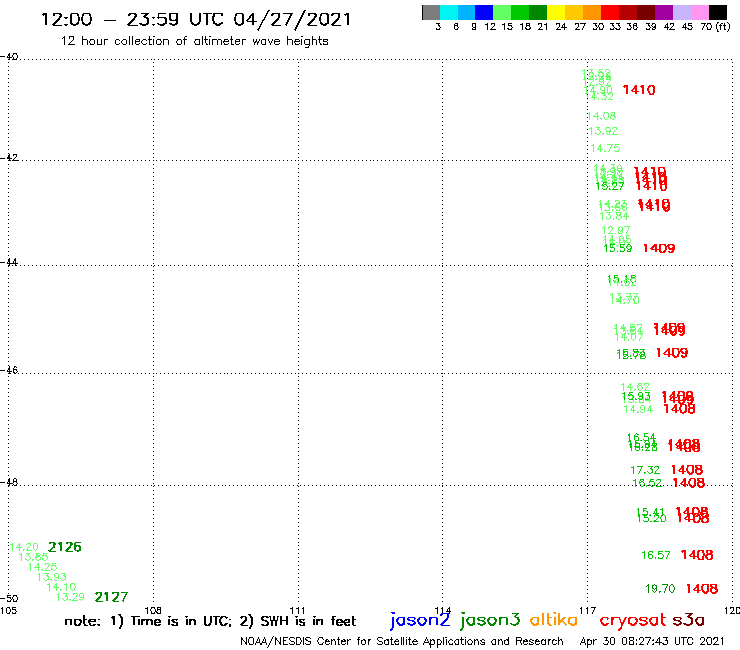This screenshot has height=650, width=740.
Task: Pick the black swatch at the scale's end
Action: click(718, 12)
